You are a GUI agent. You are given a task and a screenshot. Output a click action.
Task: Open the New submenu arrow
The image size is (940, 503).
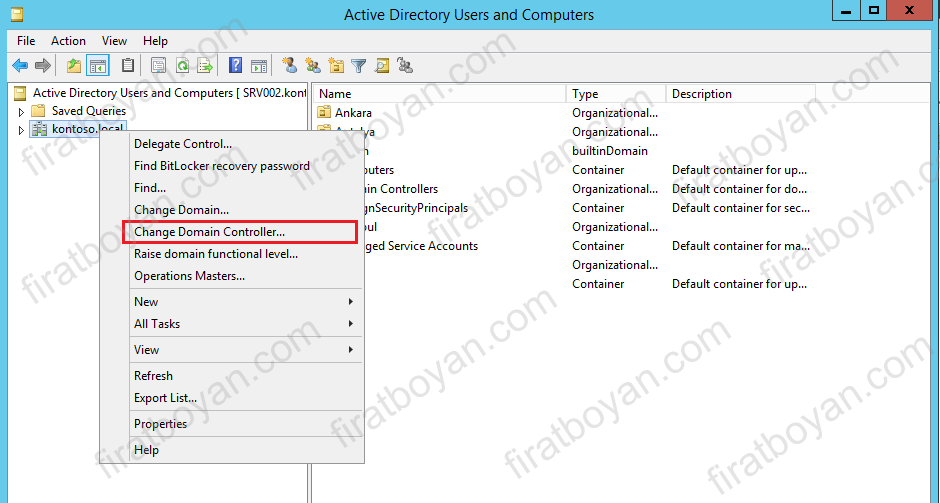(x=351, y=302)
